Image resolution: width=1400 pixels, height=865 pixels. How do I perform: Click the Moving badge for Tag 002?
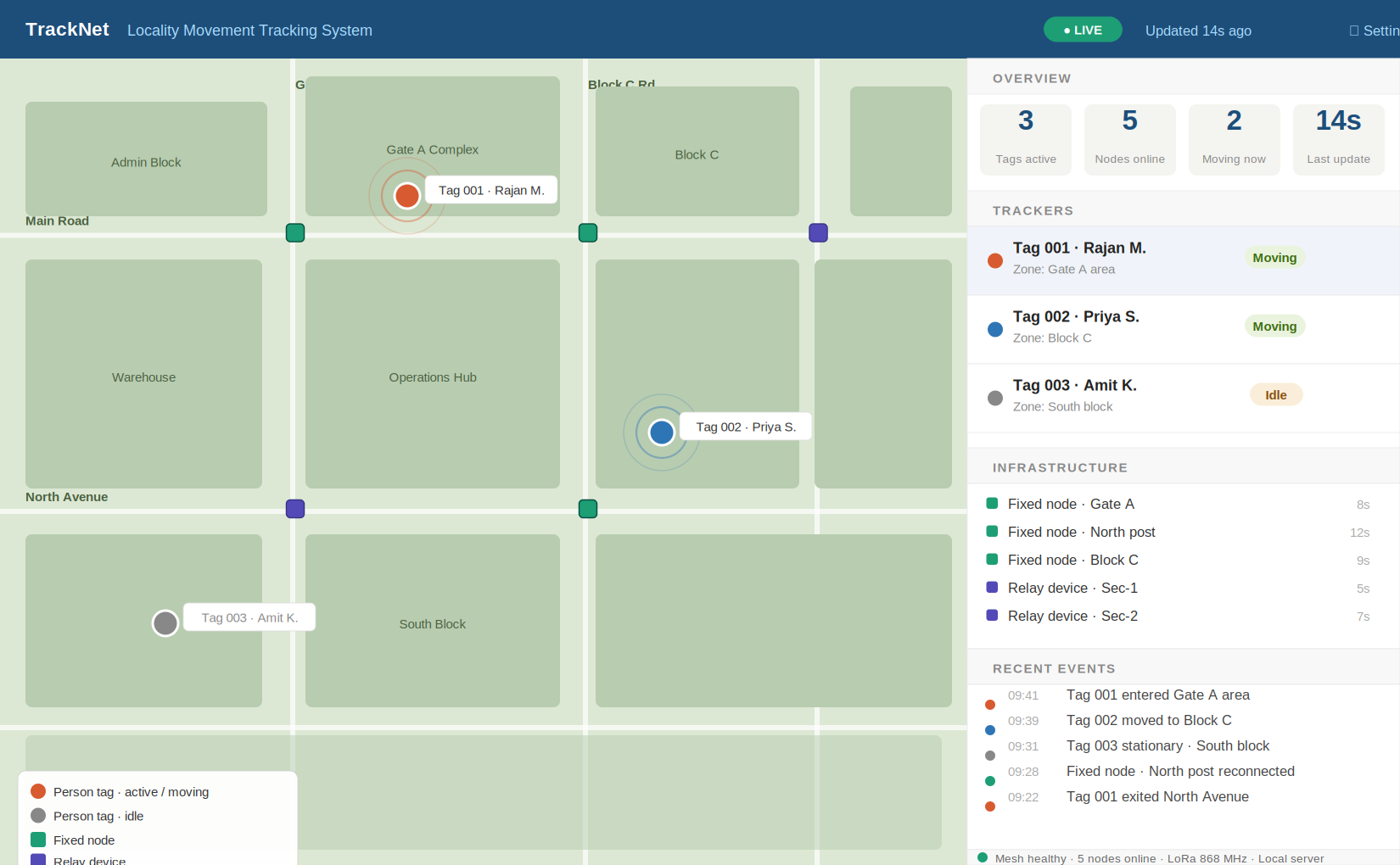click(x=1274, y=326)
